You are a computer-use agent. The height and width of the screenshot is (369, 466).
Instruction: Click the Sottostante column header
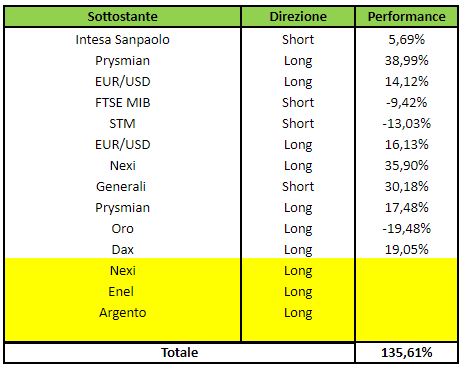tap(122, 17)
